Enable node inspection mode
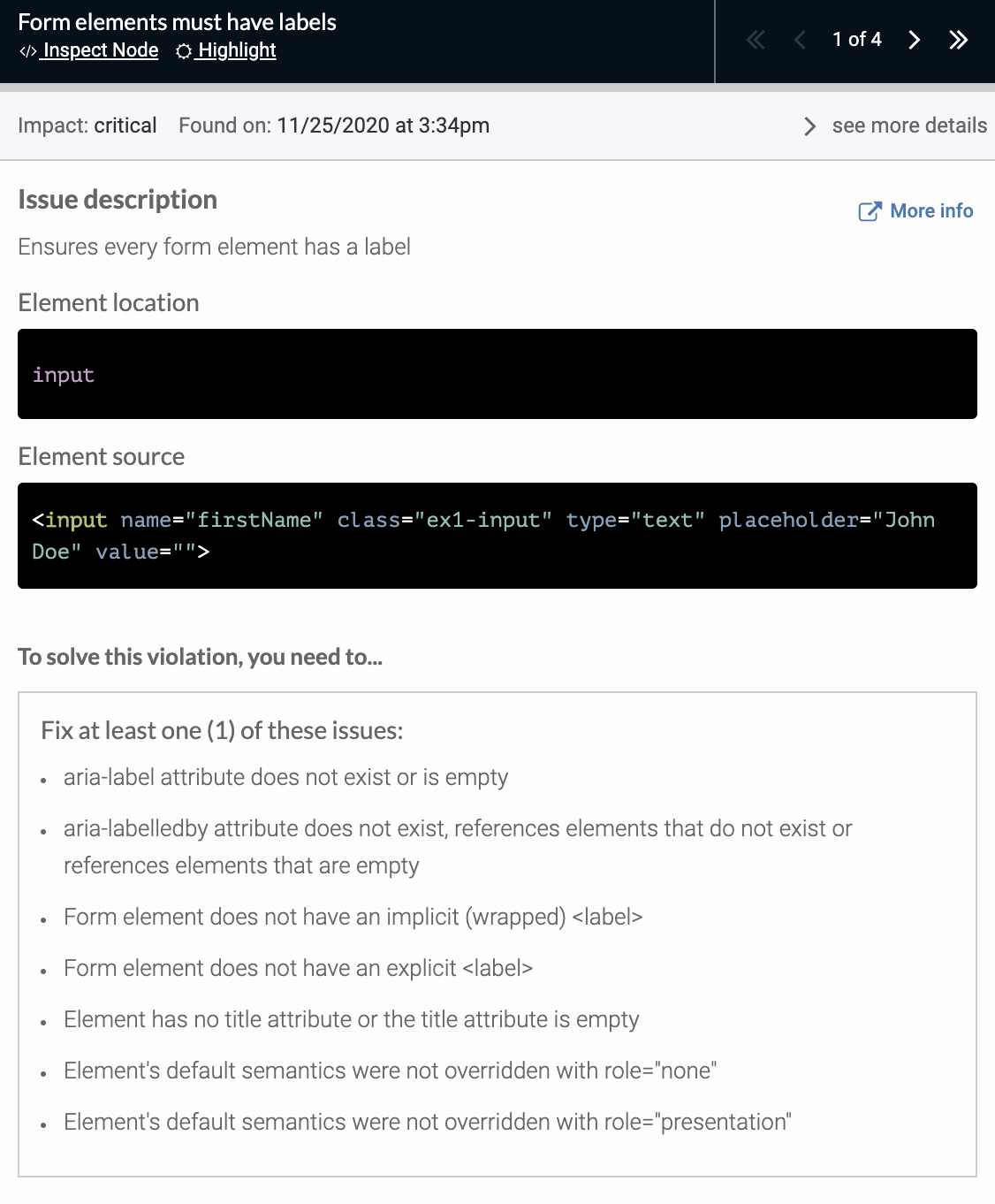The height and width of the screenshot is (1204, 995). click(x=99, y=50)
